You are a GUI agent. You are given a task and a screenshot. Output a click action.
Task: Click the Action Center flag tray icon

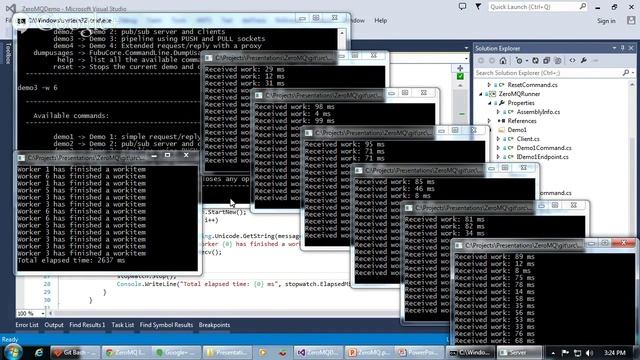pos(565,353)
